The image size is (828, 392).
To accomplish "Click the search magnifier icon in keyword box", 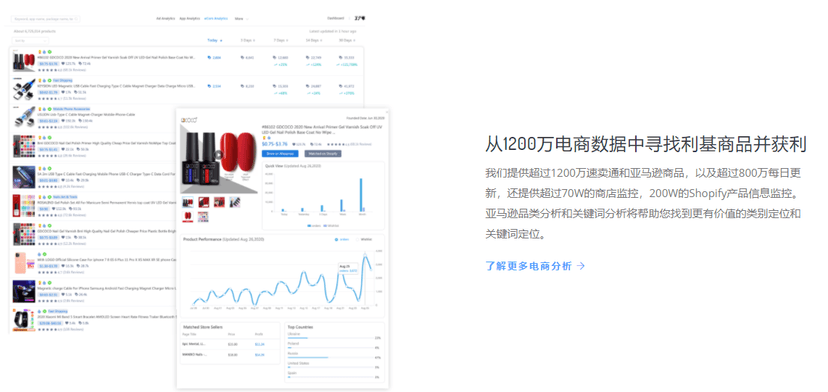I will (77, 18).
